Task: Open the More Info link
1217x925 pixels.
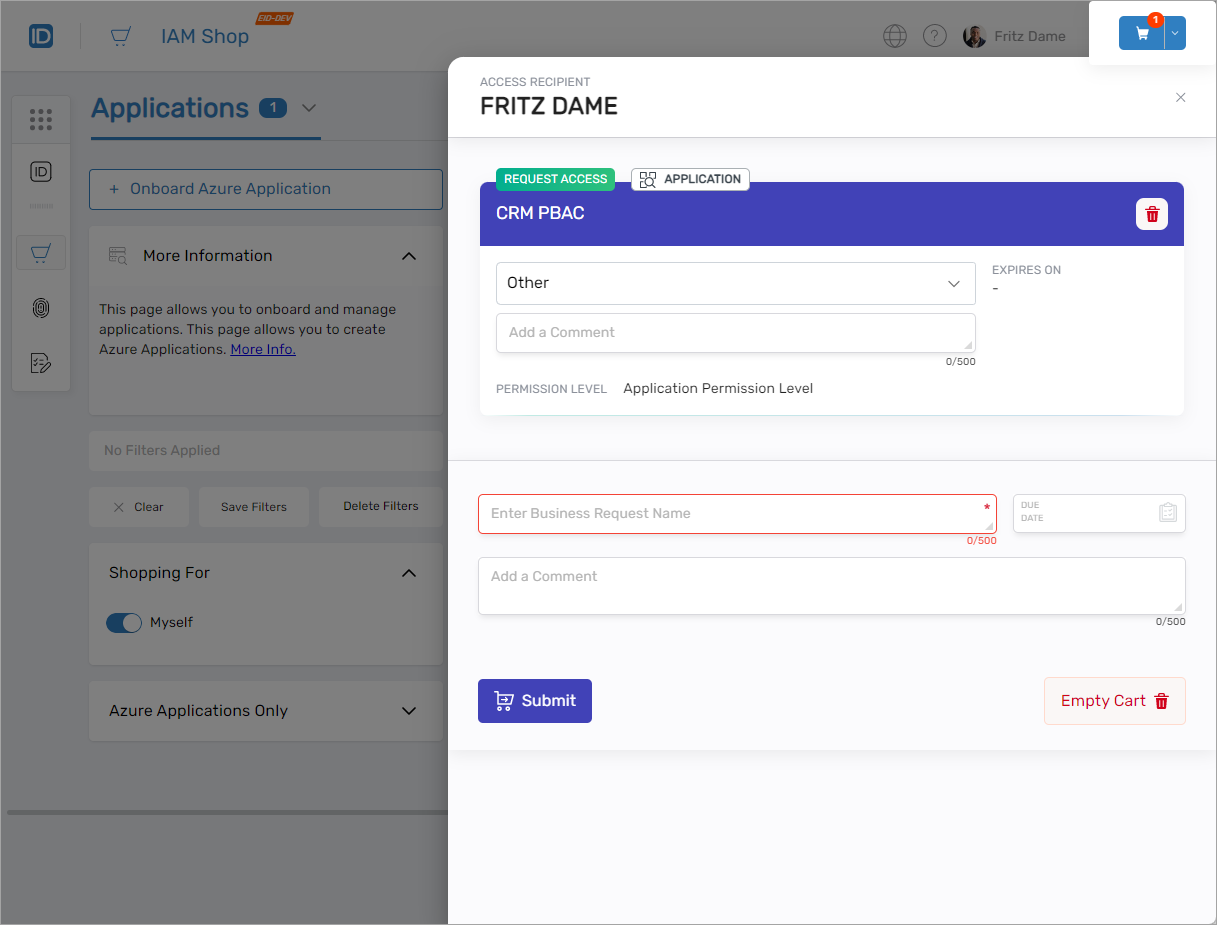Action: point(263,349)
